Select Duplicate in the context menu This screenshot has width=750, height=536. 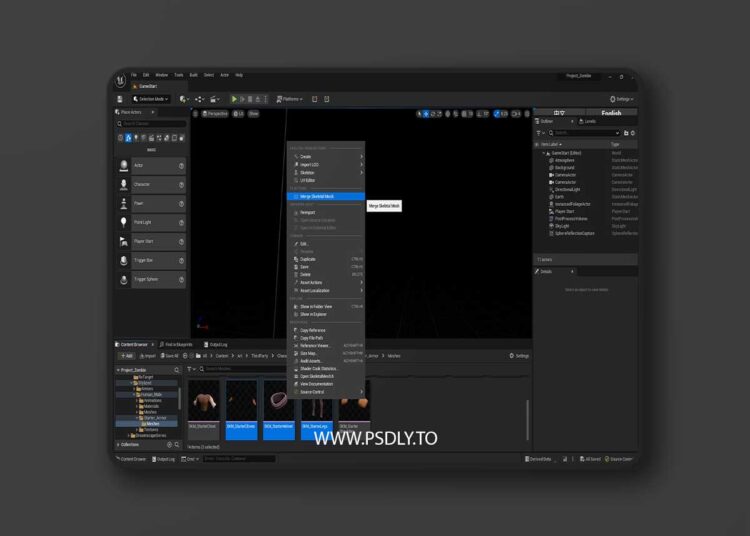(308, 259)
